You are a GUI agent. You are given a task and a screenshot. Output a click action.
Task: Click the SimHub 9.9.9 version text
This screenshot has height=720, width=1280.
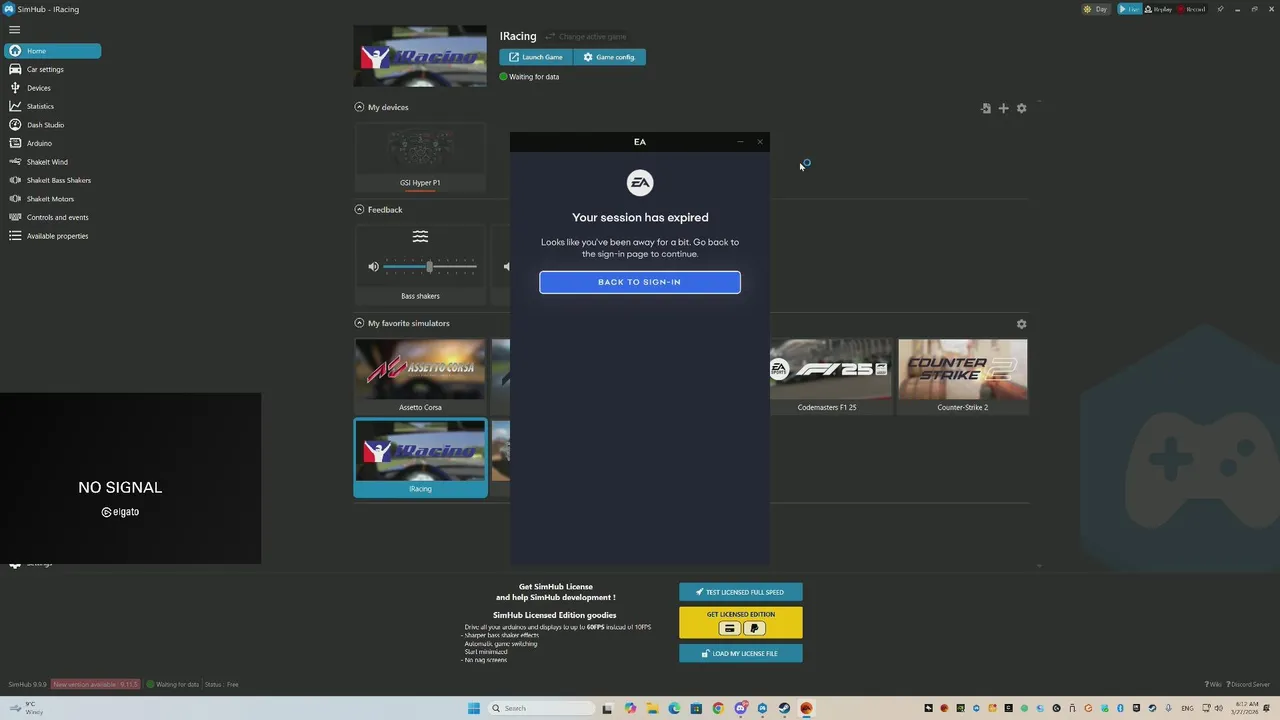click(x=28, y=685)
